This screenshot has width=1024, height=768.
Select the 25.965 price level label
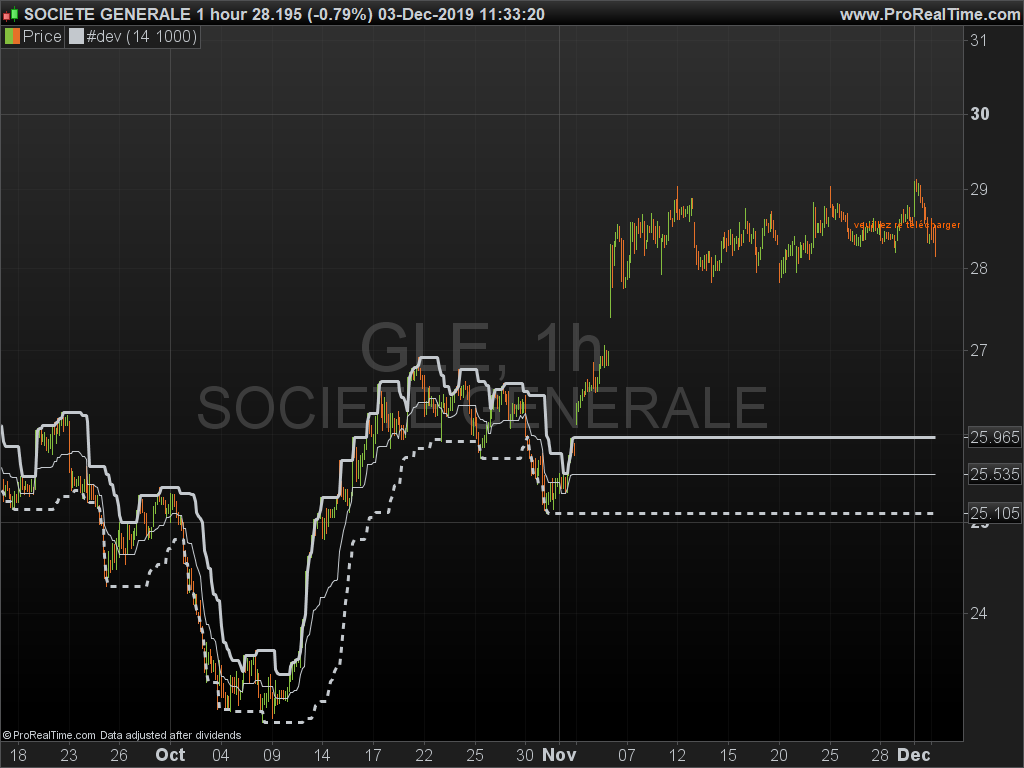pos(995,438)
